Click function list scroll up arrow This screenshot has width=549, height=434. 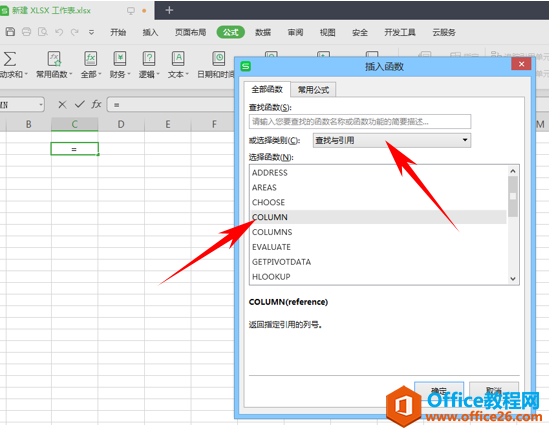[x=513, y=171]
